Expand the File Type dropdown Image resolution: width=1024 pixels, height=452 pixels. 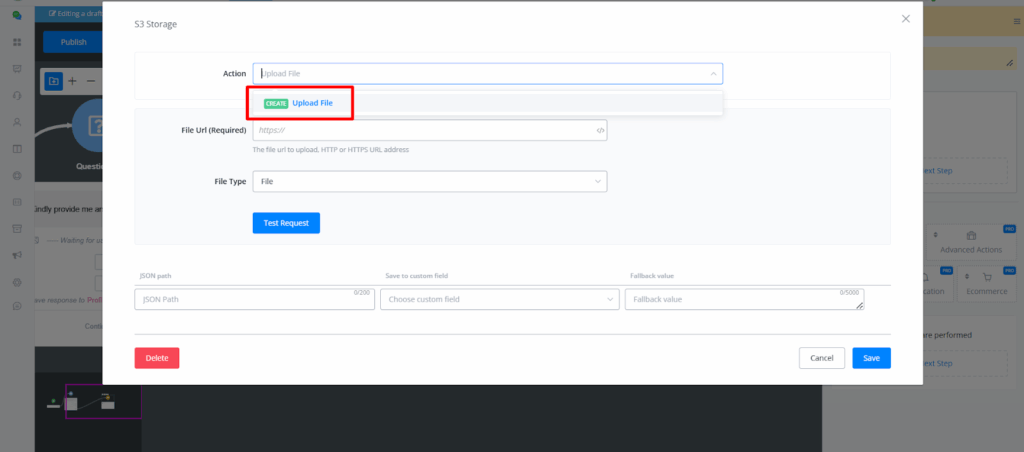click(597, 181)
